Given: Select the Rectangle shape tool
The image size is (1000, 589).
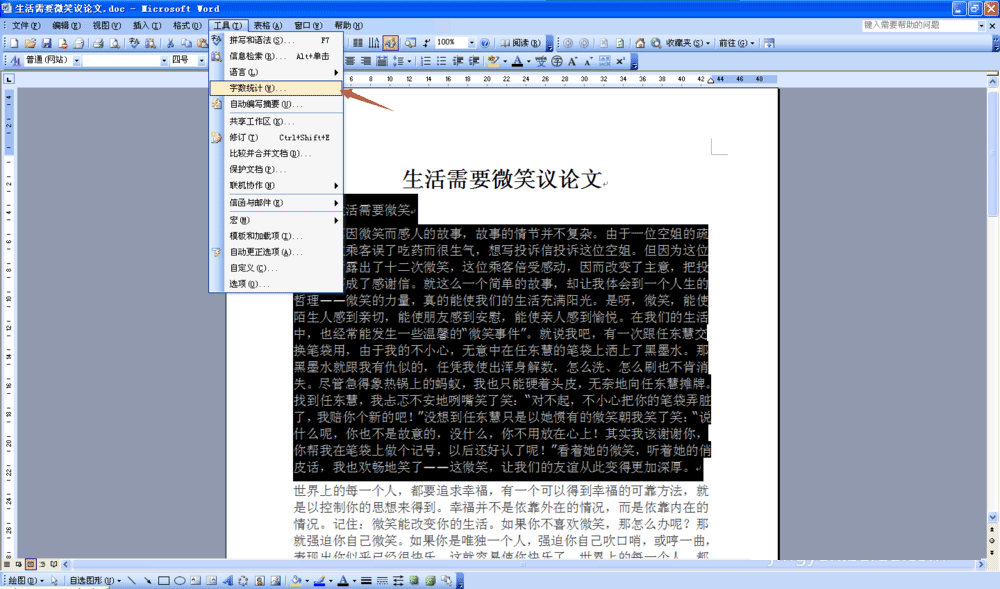Looking at the screenshot, I should pos(163,580).
